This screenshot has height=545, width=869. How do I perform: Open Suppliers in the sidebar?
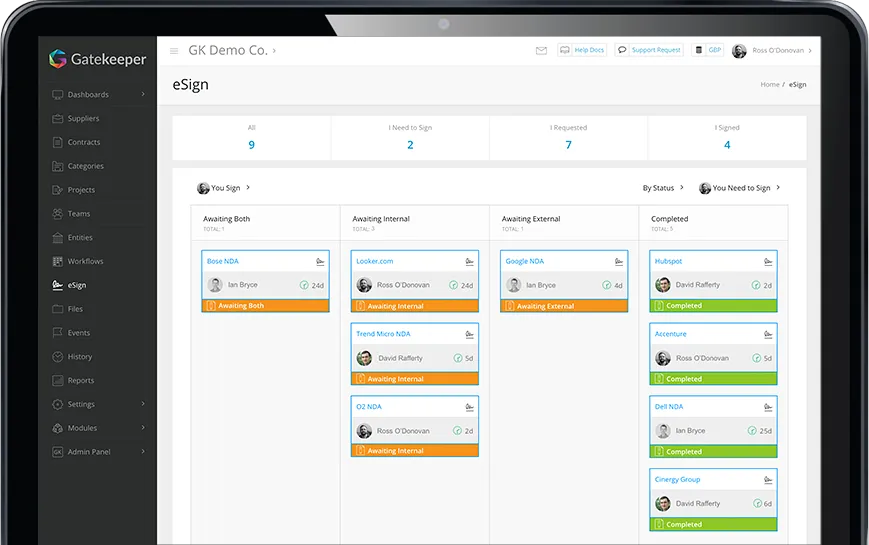[83, 119]
